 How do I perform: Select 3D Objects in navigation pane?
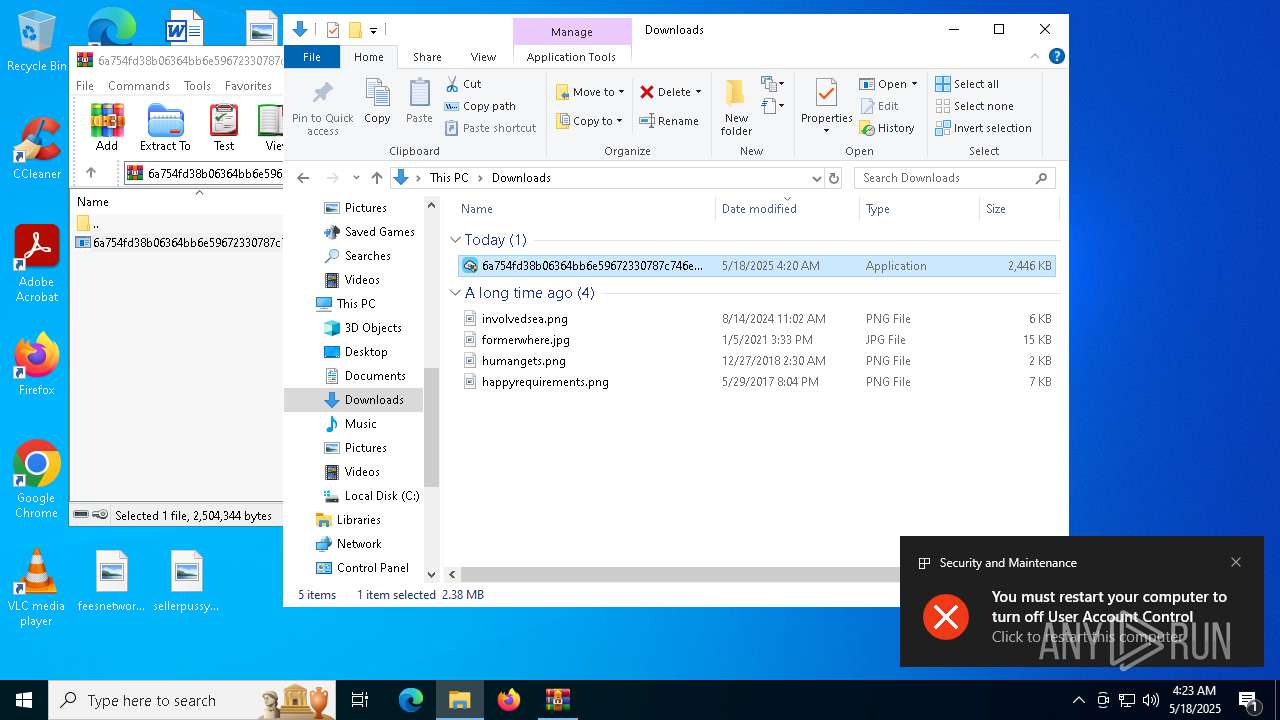[x=361, y=328]
